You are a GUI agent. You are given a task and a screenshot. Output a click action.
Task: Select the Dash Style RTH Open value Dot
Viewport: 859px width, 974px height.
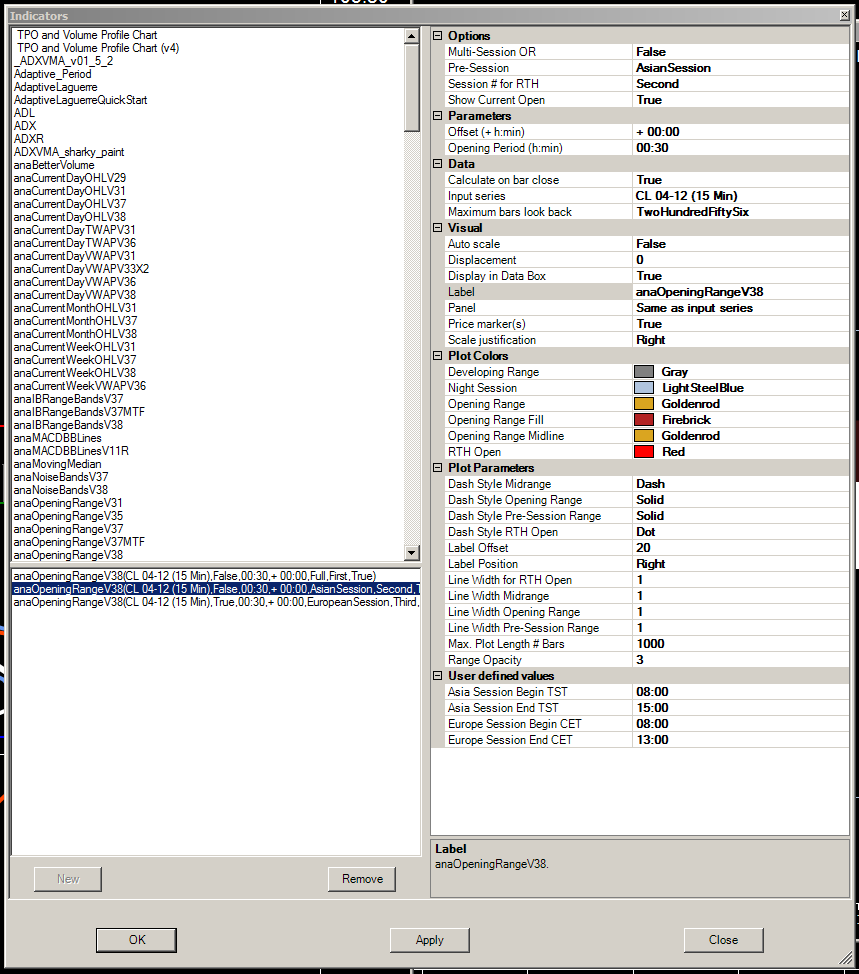coord(740,532)
